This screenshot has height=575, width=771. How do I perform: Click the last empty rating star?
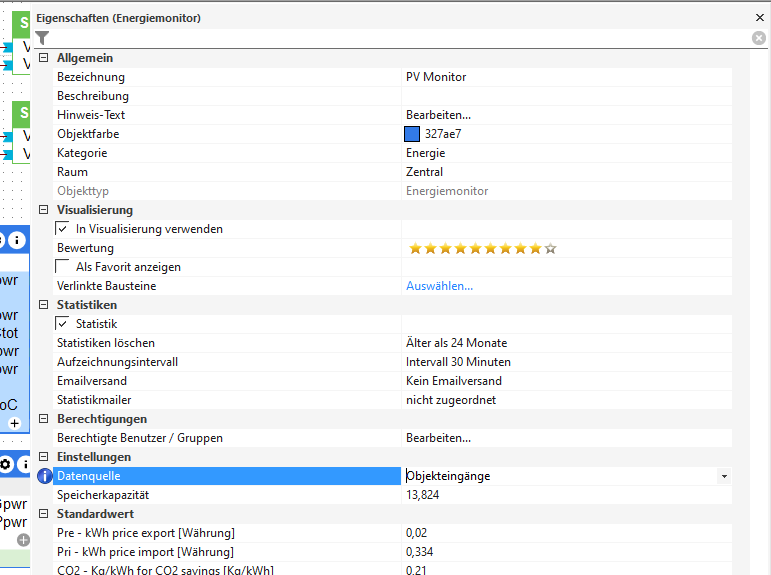click(550, 248)
